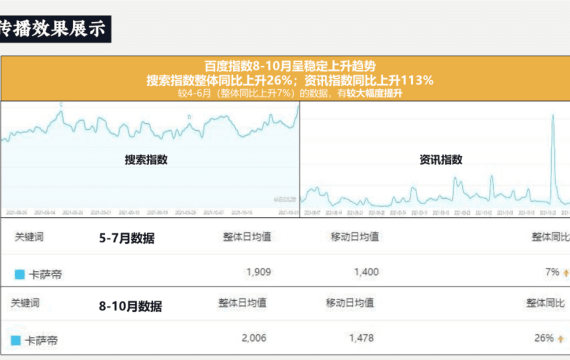Click the orange up arrow next to 26%
This screenshot has height=360, width=570.
coord(561,339)
